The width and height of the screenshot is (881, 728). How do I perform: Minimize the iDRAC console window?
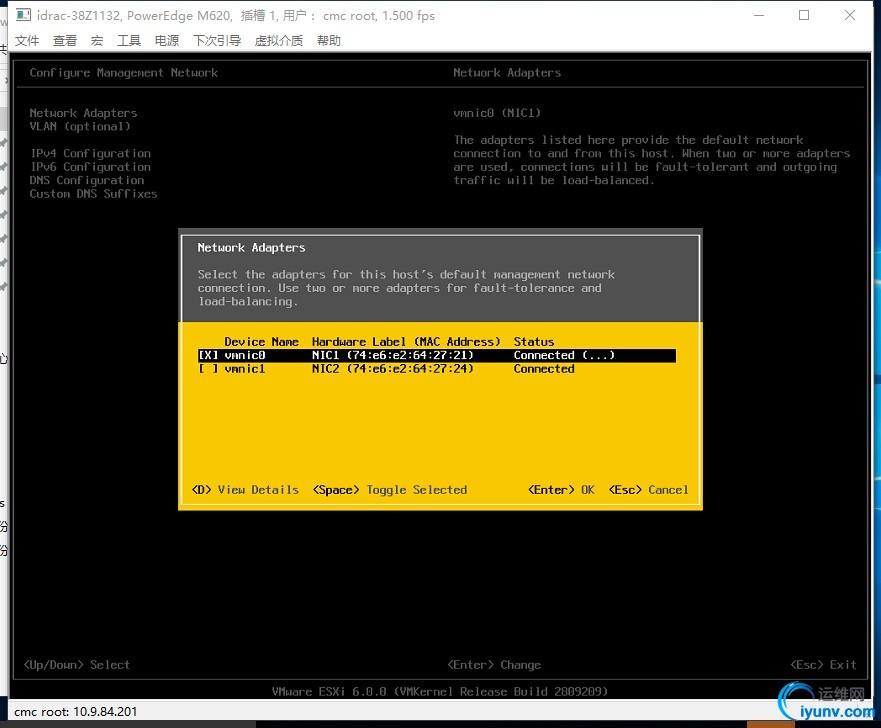pos(759,15)
